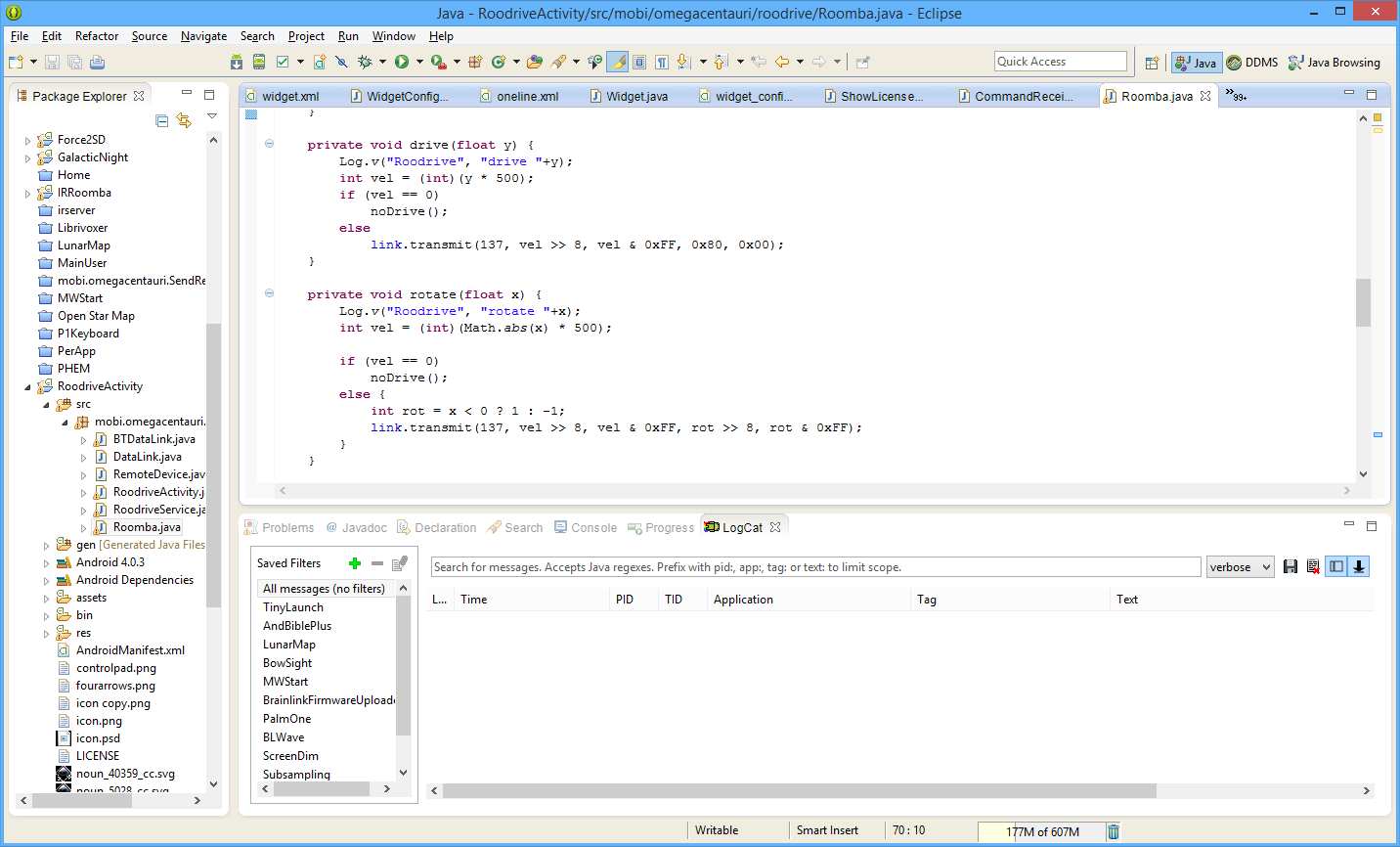
Task: Edit the selected LogCat saved filter
Action: 399,563
